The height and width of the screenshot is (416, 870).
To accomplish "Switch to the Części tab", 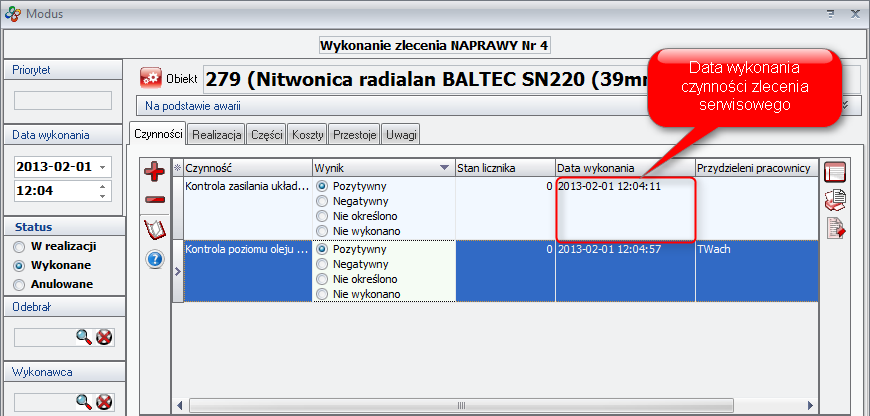I will pos(266,135).
